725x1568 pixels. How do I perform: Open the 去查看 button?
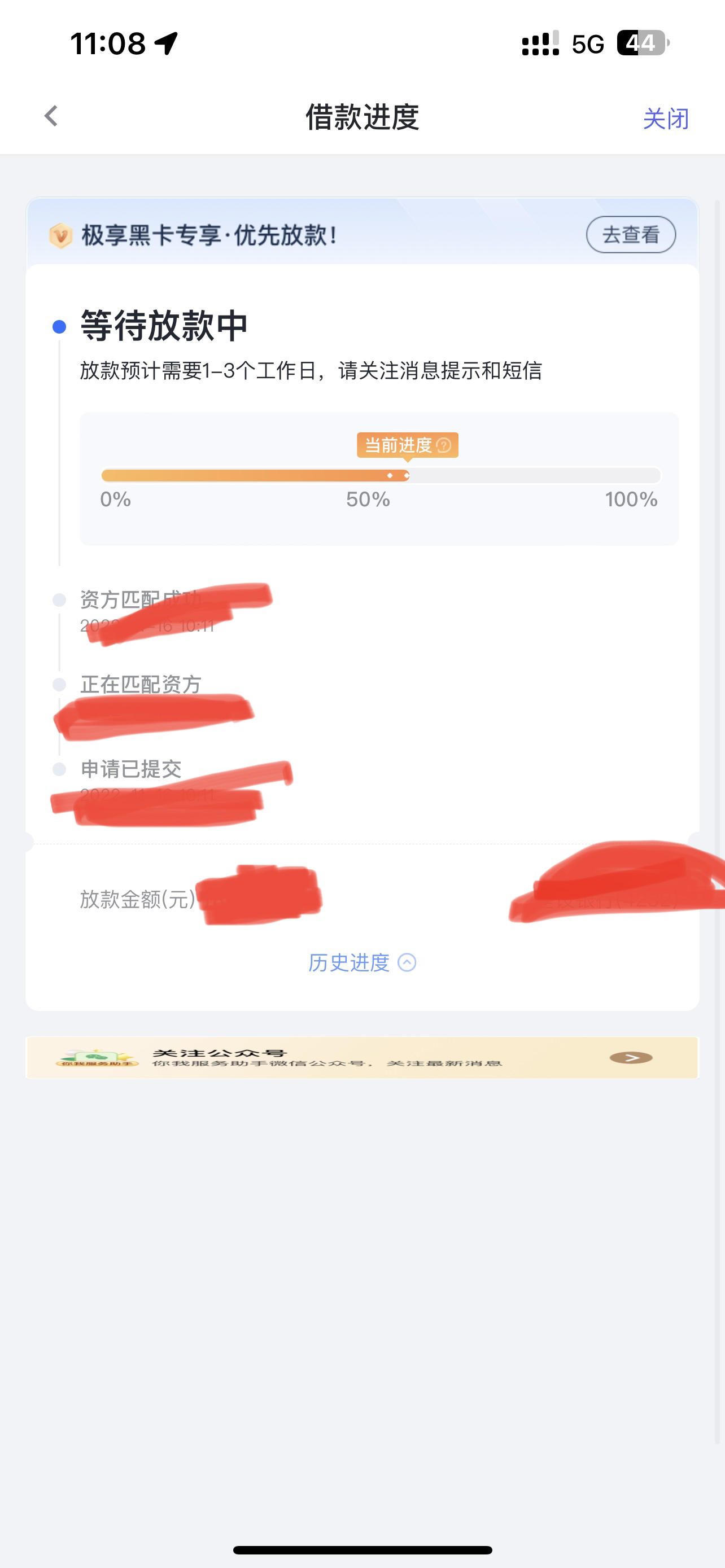click(x=631, y=234)
